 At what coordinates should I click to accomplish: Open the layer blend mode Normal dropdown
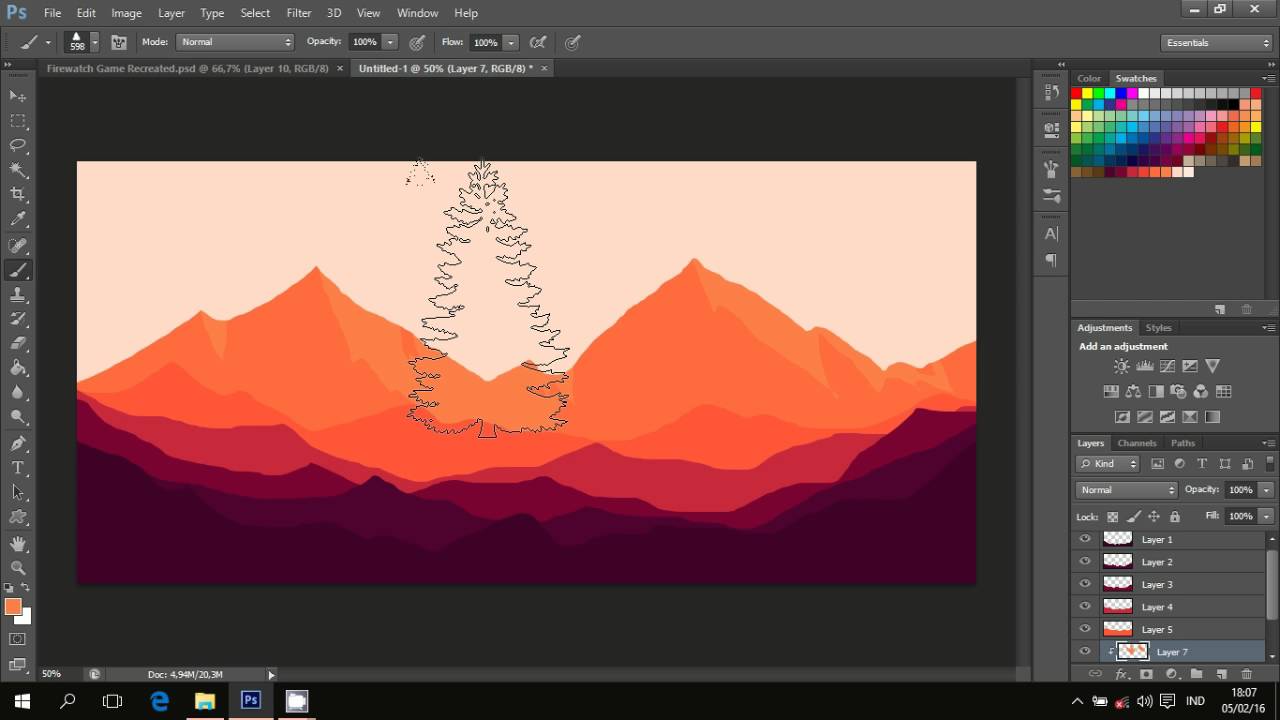[x=1127, y=490]
